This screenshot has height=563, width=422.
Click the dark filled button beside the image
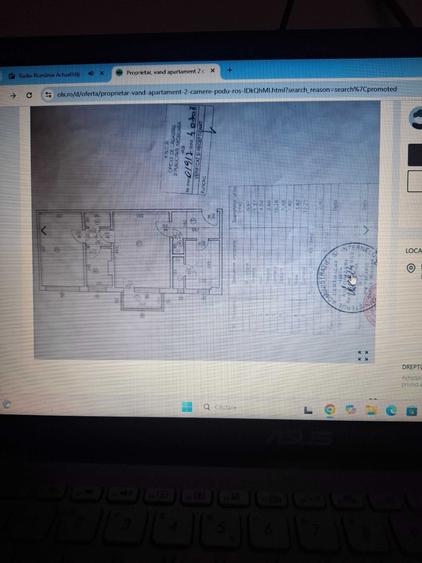click(415, 155)
